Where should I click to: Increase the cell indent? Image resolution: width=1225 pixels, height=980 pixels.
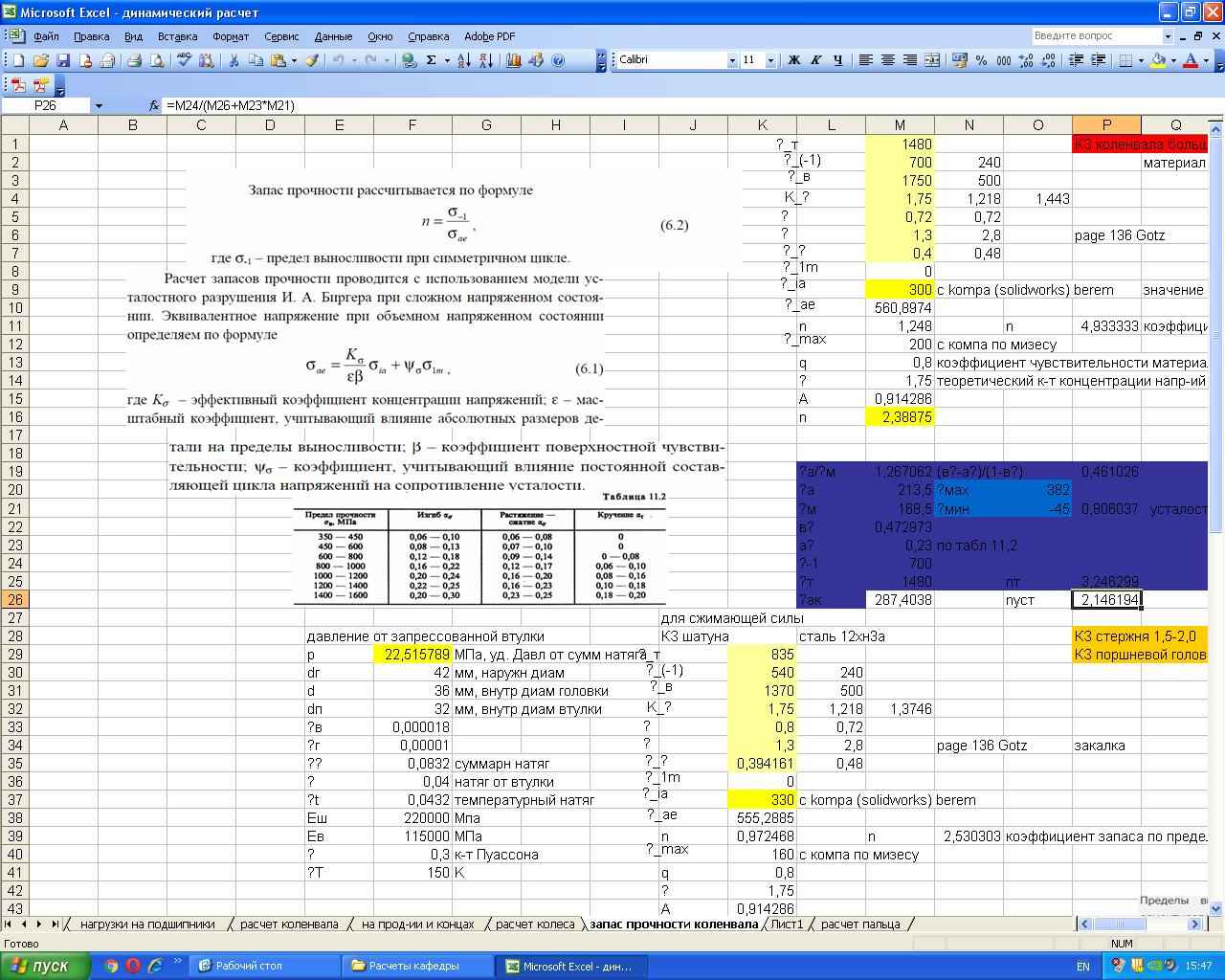1099,59
